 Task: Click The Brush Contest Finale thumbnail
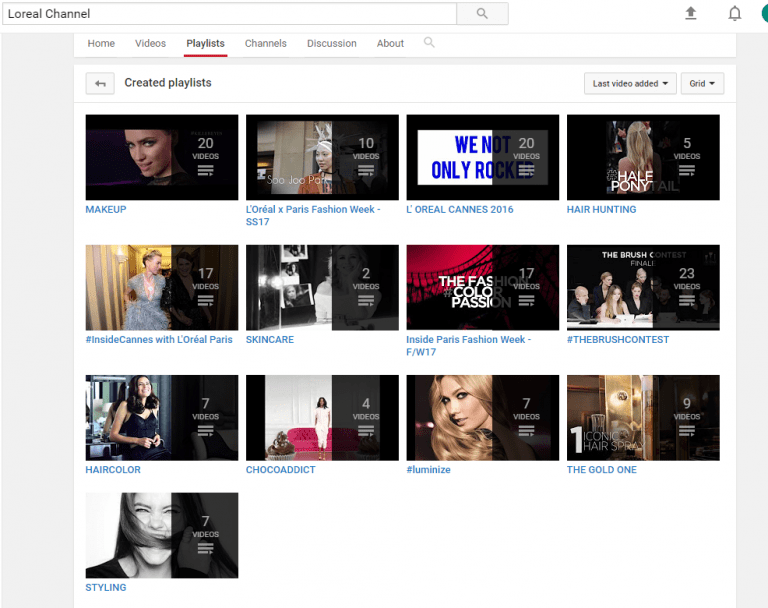tap(643, 288)
